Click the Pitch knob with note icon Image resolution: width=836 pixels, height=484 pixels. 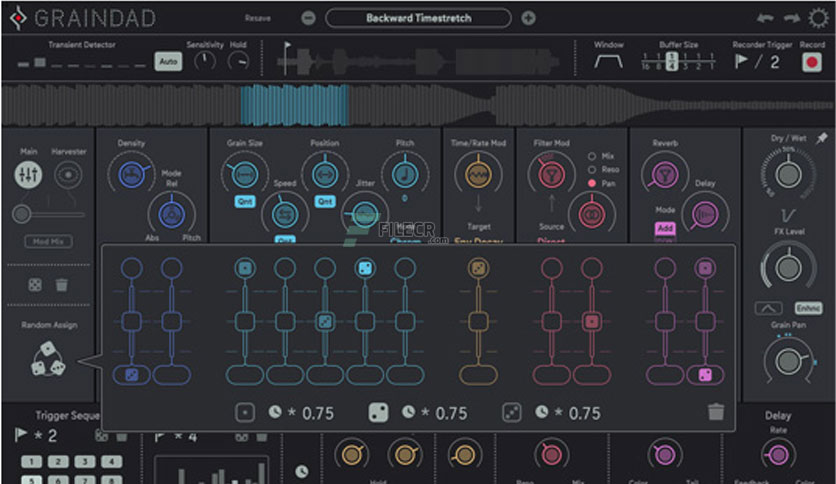(x=405, y=174)
